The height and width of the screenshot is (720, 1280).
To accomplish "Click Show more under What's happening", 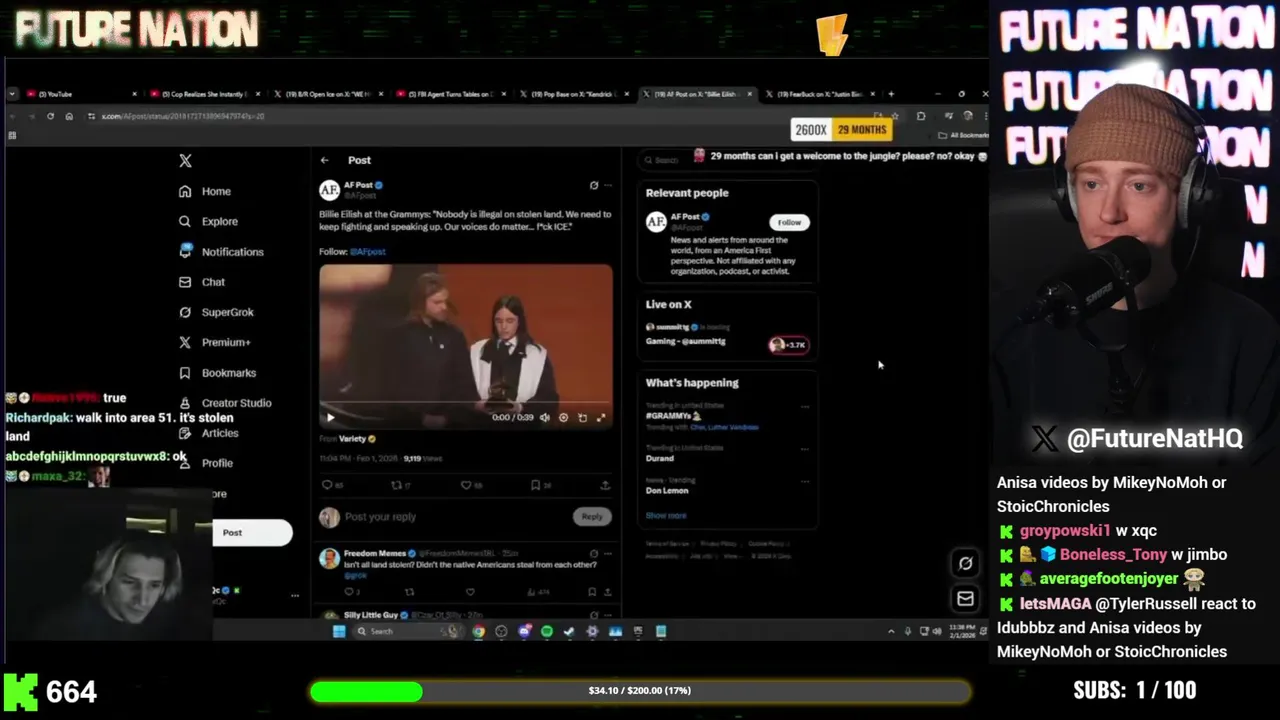I will (x=666, y=515).
